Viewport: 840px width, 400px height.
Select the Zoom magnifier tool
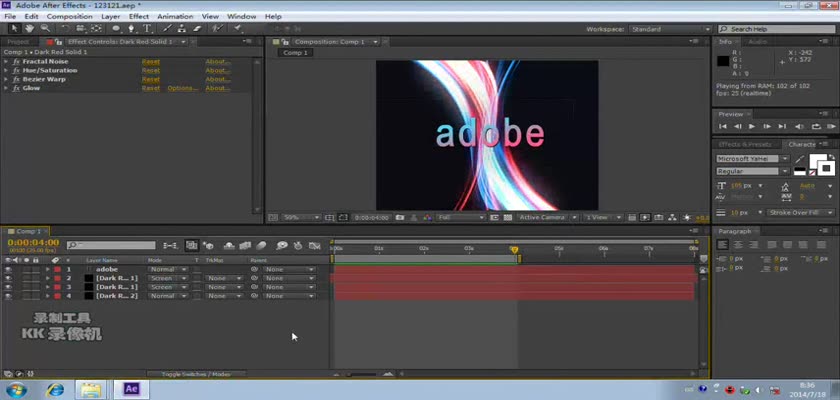(44, 29)
